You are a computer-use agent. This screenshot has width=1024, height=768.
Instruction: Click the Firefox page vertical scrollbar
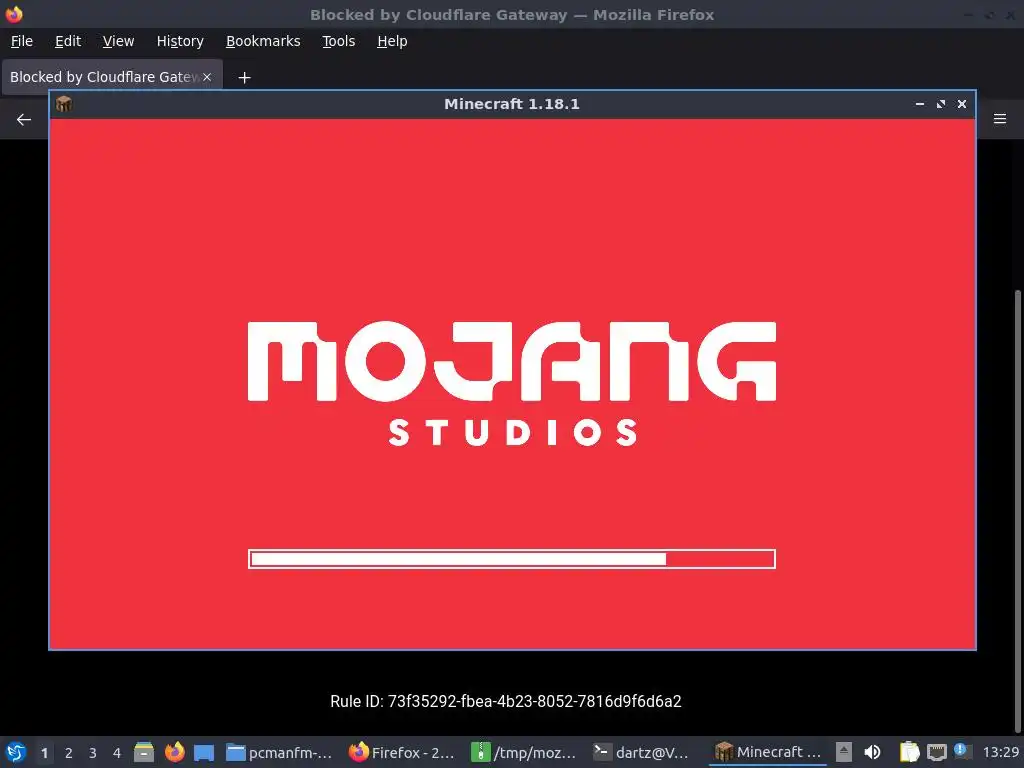(x=1019, y=509)
